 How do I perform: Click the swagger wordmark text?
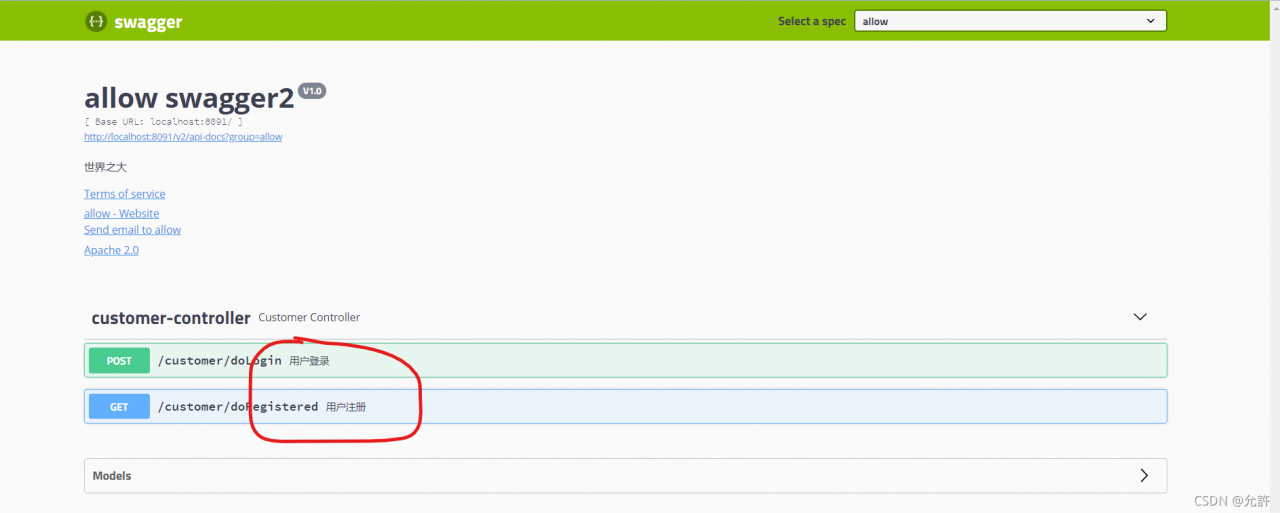tap(148, 21)
